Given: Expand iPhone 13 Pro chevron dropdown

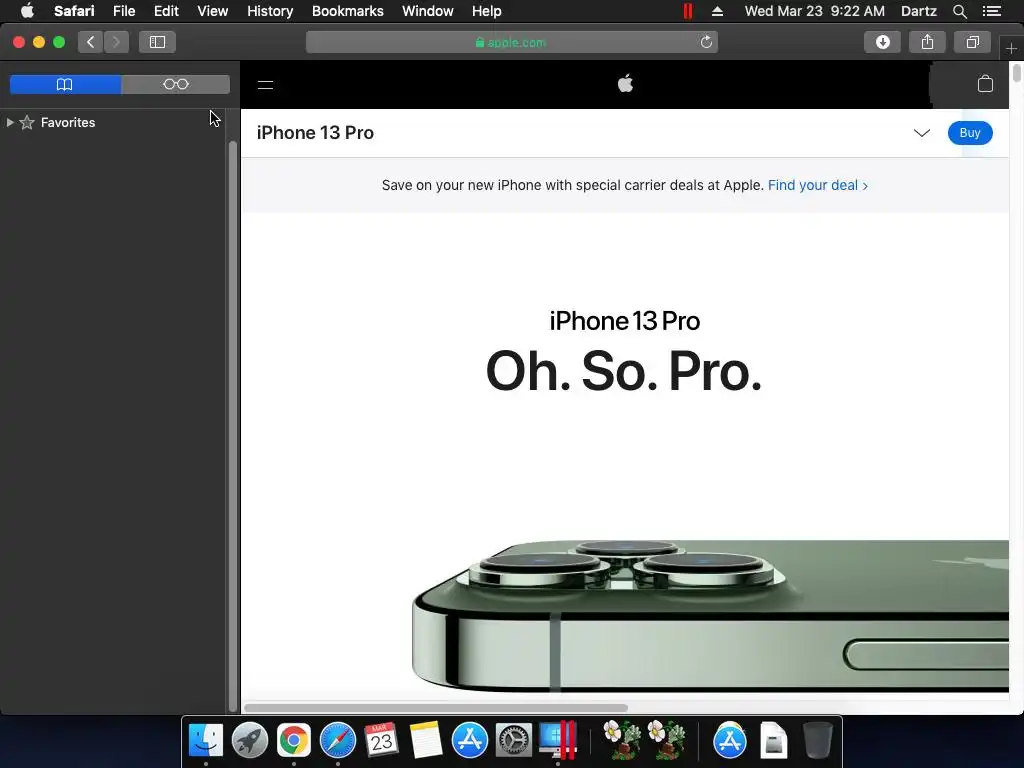Looking at the screenshot, I should point(921,133).
